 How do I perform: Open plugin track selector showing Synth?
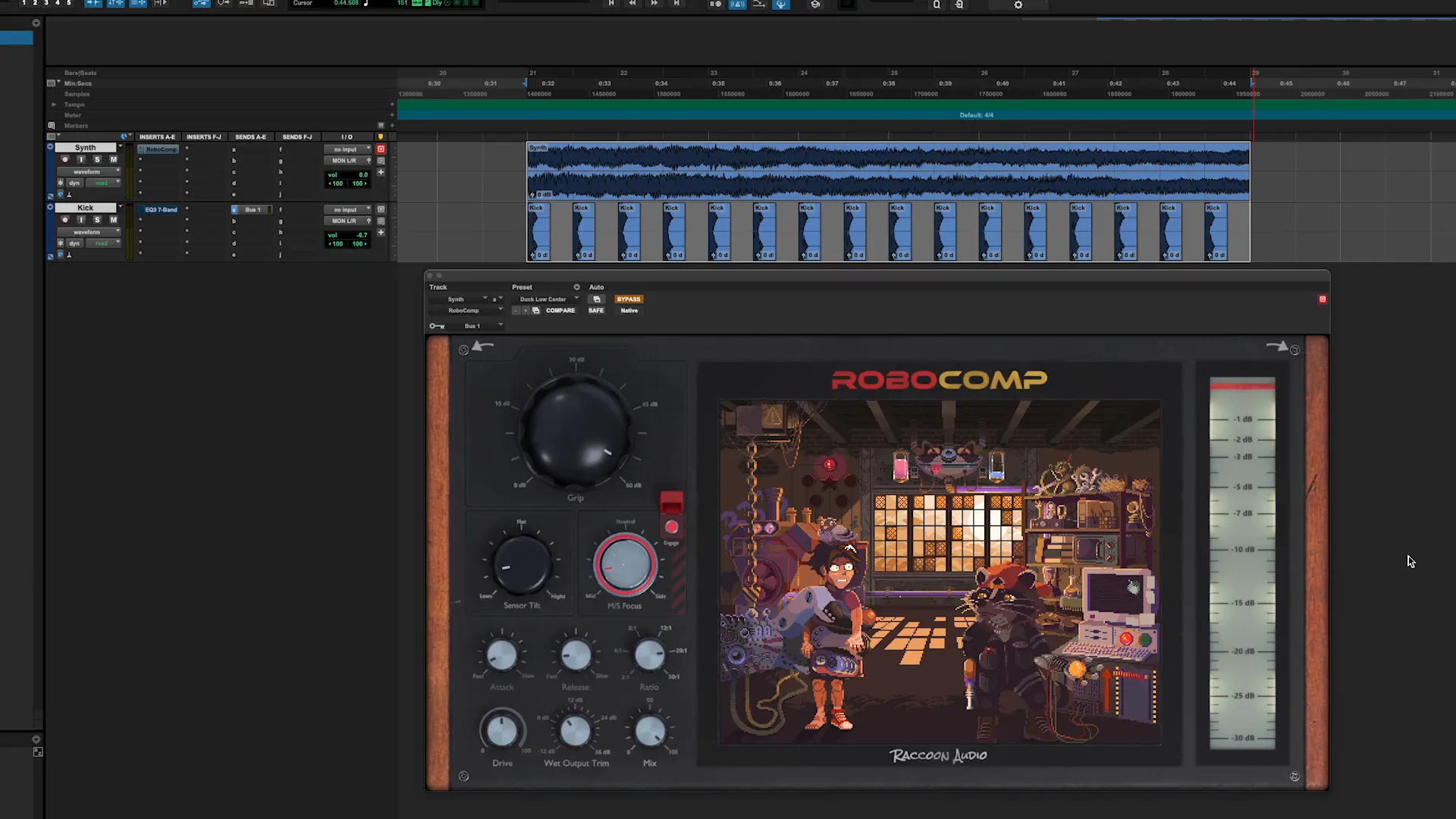coord(460,299)
